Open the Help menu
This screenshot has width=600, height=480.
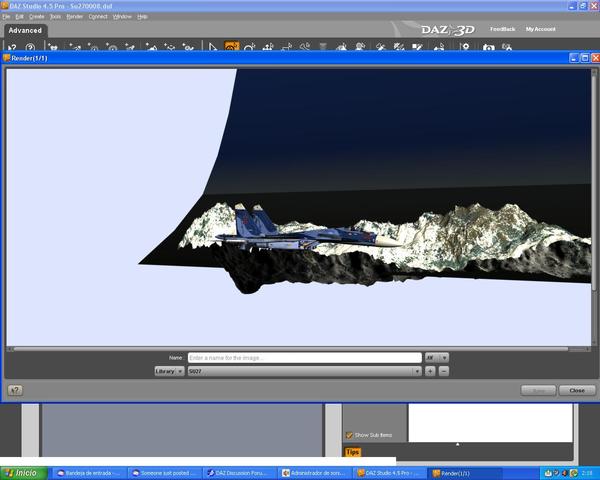142,17
